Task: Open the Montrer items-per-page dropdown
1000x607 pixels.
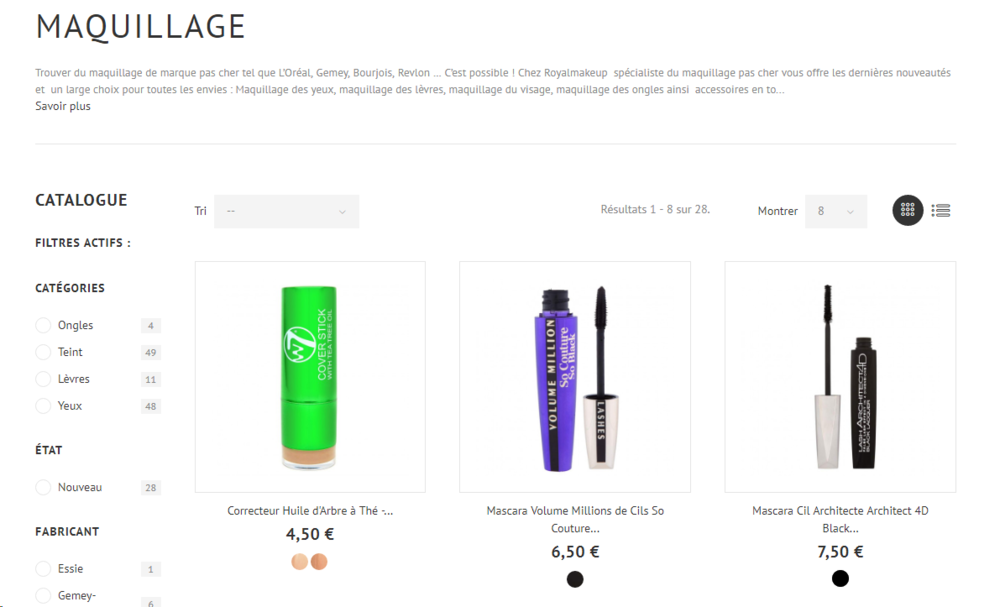Action: tap(836, 211)
